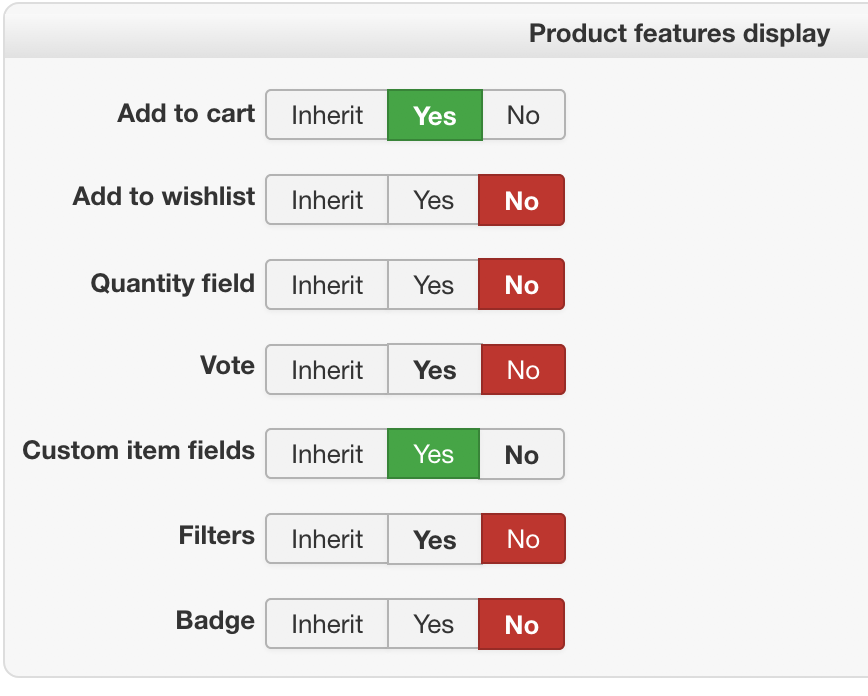Screen dimensions: 868x696
Task: Set Add to wishlist to Inherit
Action: 327,200
